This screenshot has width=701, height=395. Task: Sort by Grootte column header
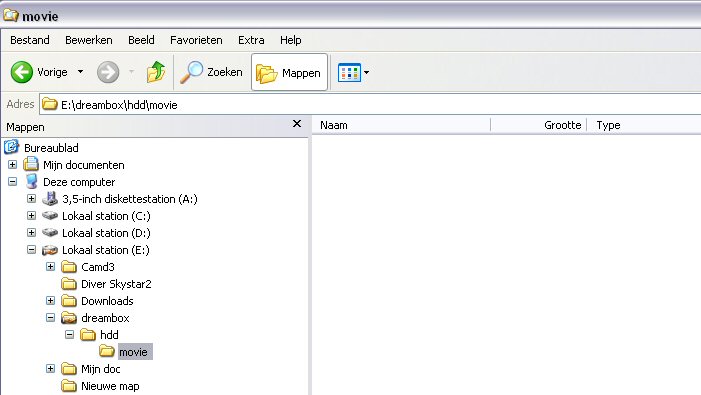[x=539, y=125]
